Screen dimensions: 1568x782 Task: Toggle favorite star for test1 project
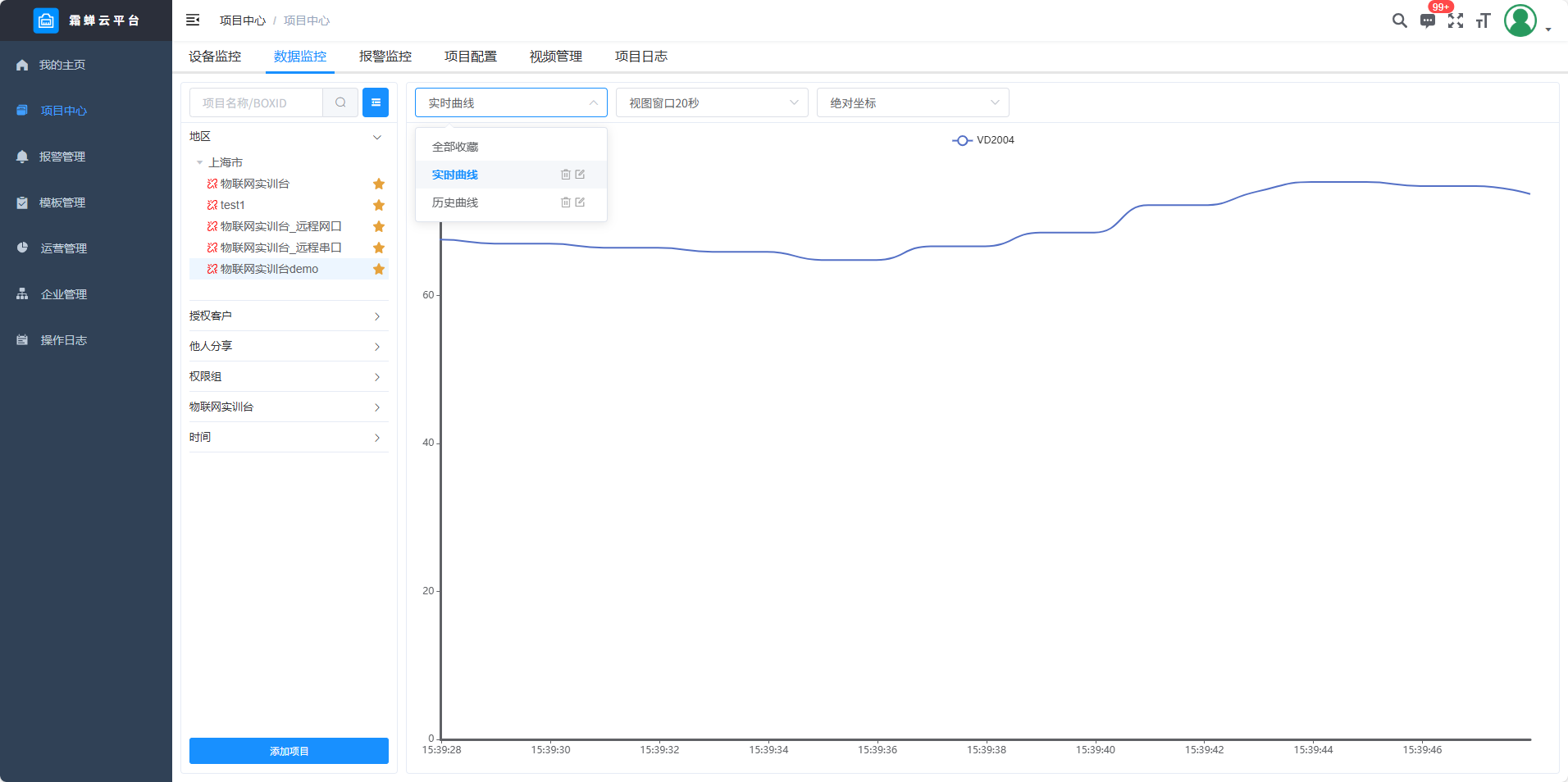pos(379,205)
